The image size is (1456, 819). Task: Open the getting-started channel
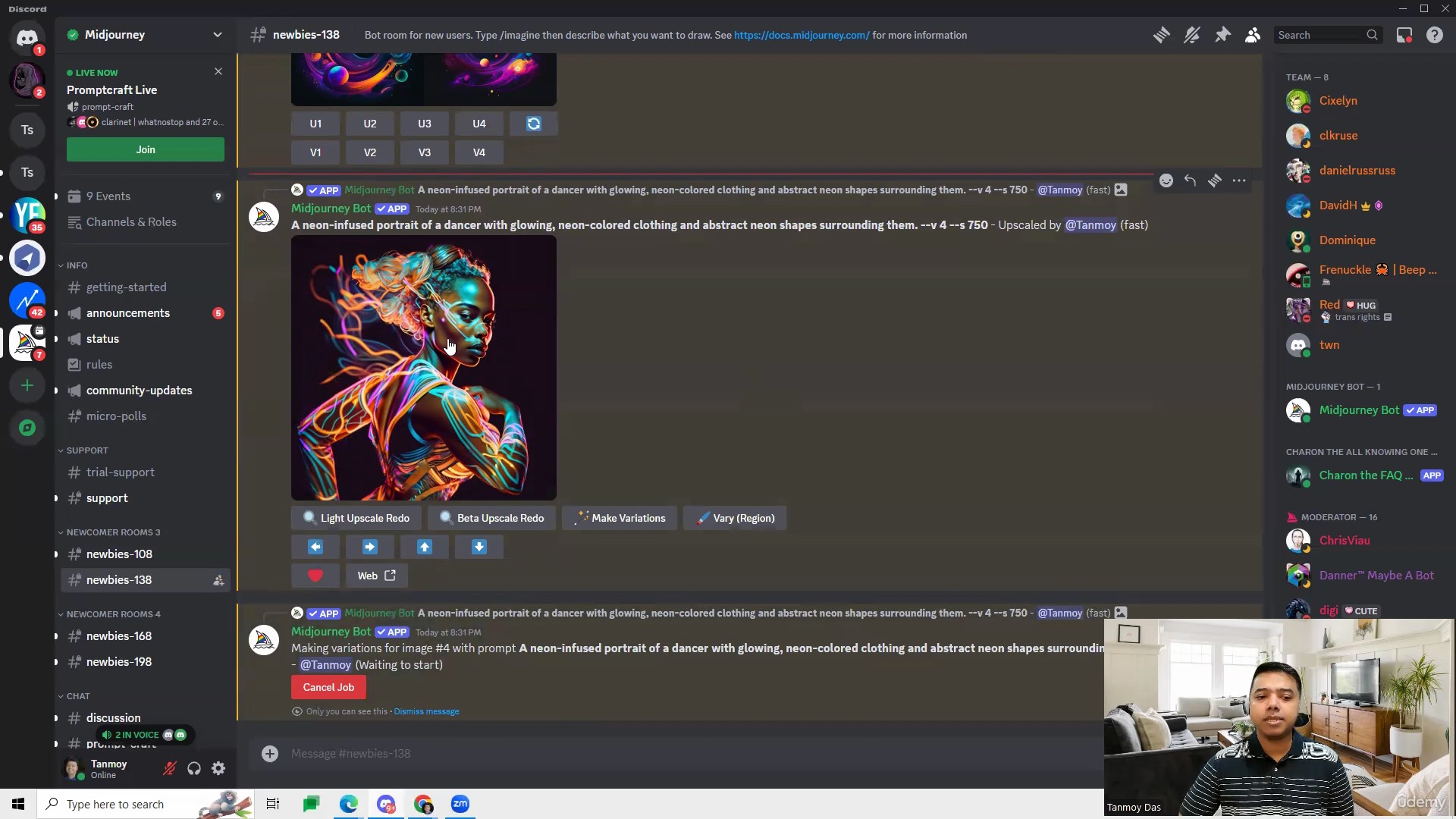tap(146, 287)
